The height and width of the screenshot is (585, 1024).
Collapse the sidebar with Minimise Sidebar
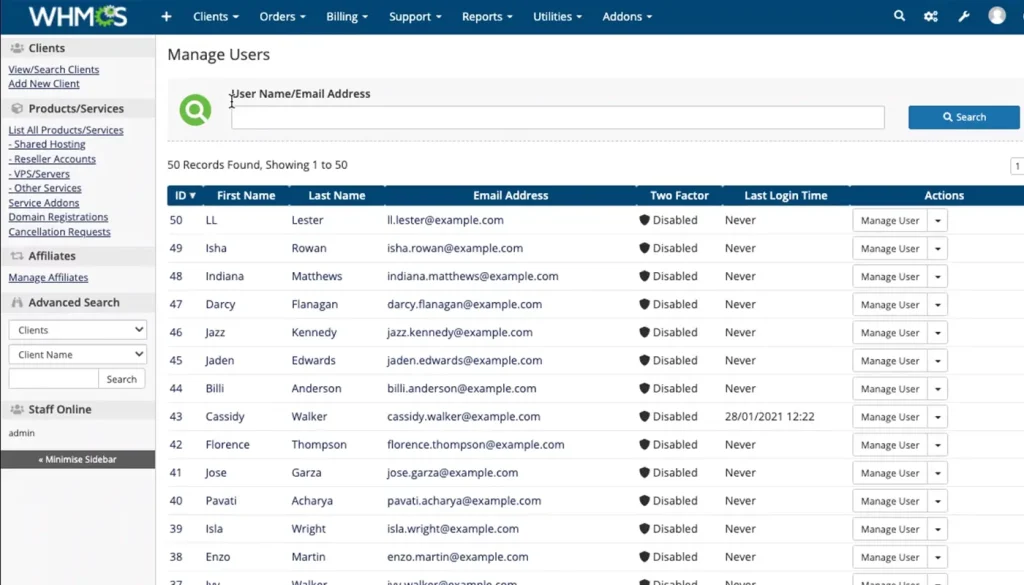point(77,458)
